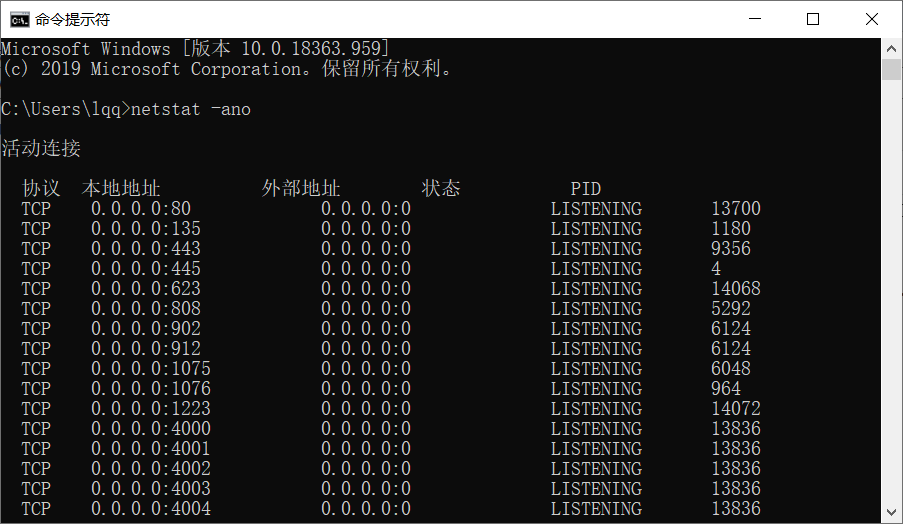Click the 状态 column header

[441, 188]
